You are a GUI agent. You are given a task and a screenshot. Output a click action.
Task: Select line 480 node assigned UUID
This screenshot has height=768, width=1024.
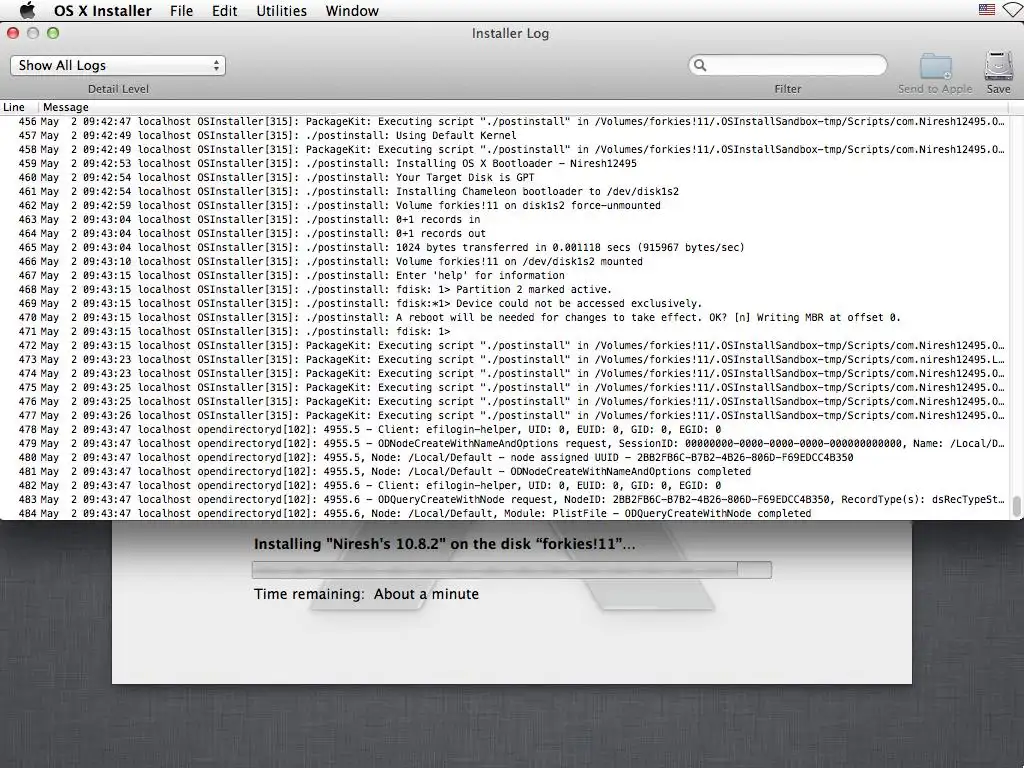506,457
